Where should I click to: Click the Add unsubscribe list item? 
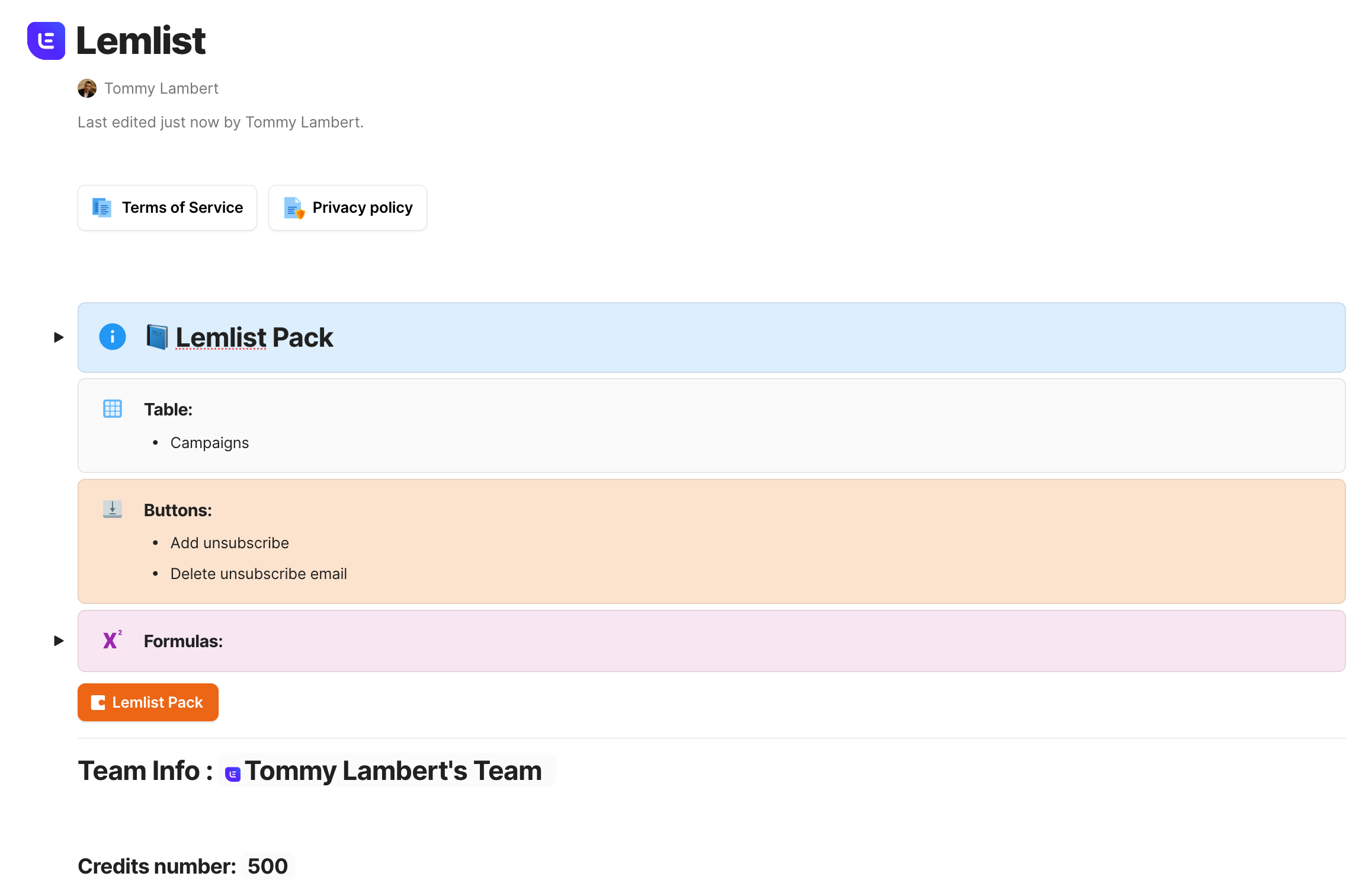coord(230,543)
